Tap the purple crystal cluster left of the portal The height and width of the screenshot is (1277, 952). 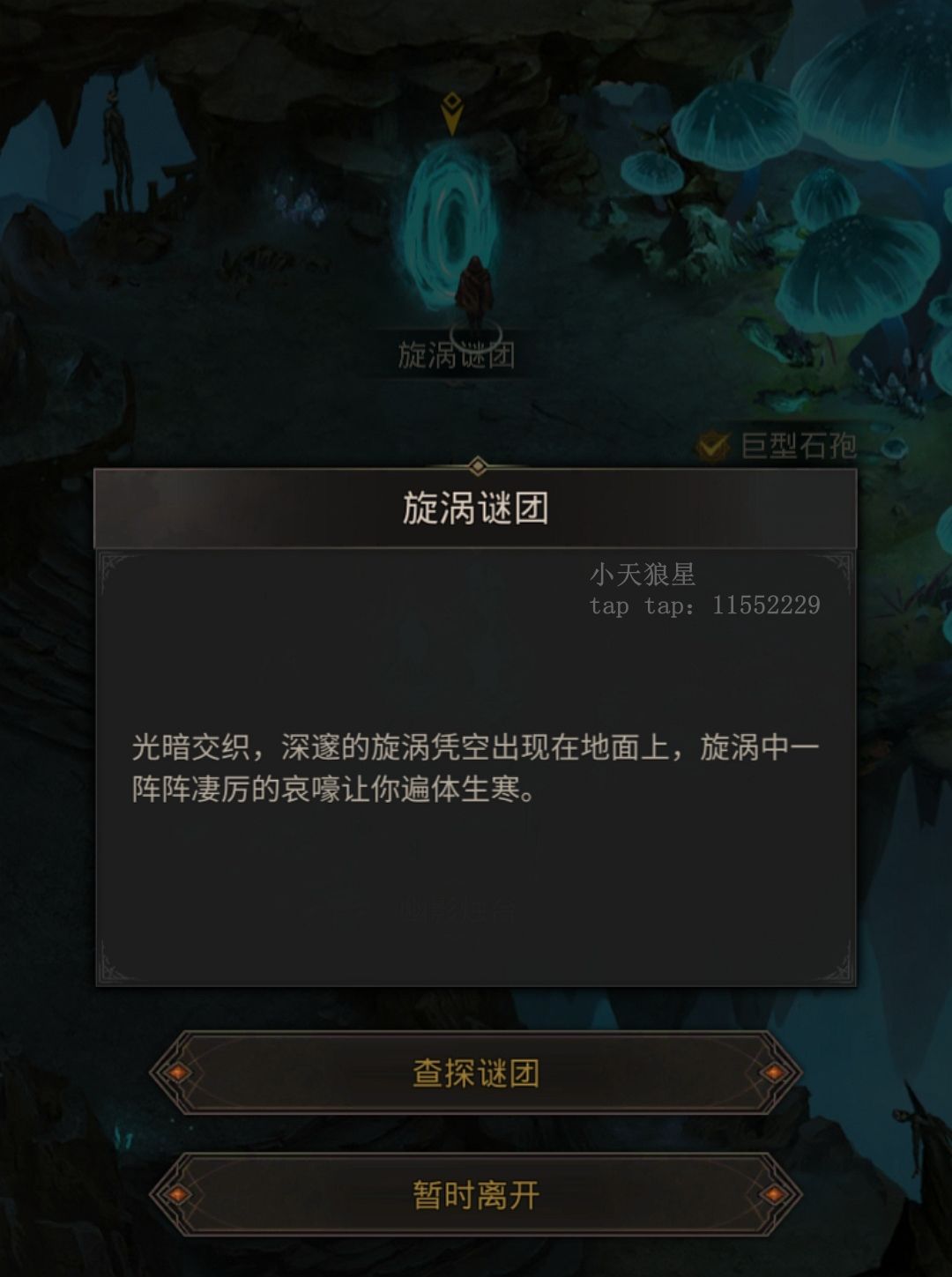300,204
